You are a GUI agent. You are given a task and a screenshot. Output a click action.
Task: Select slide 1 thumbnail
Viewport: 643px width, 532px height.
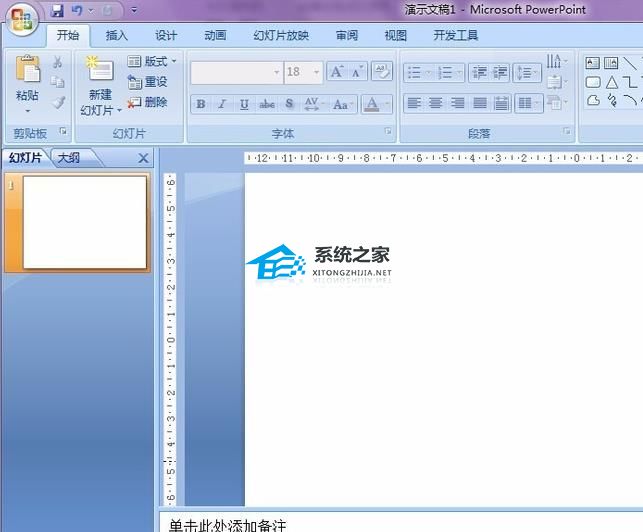84,223
